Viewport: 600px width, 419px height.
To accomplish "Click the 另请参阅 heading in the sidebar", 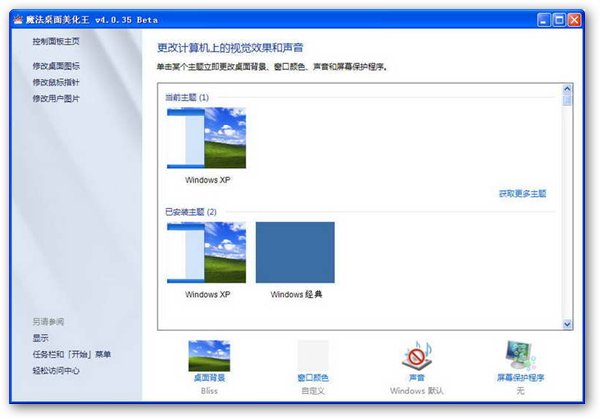I will point(48,321).
